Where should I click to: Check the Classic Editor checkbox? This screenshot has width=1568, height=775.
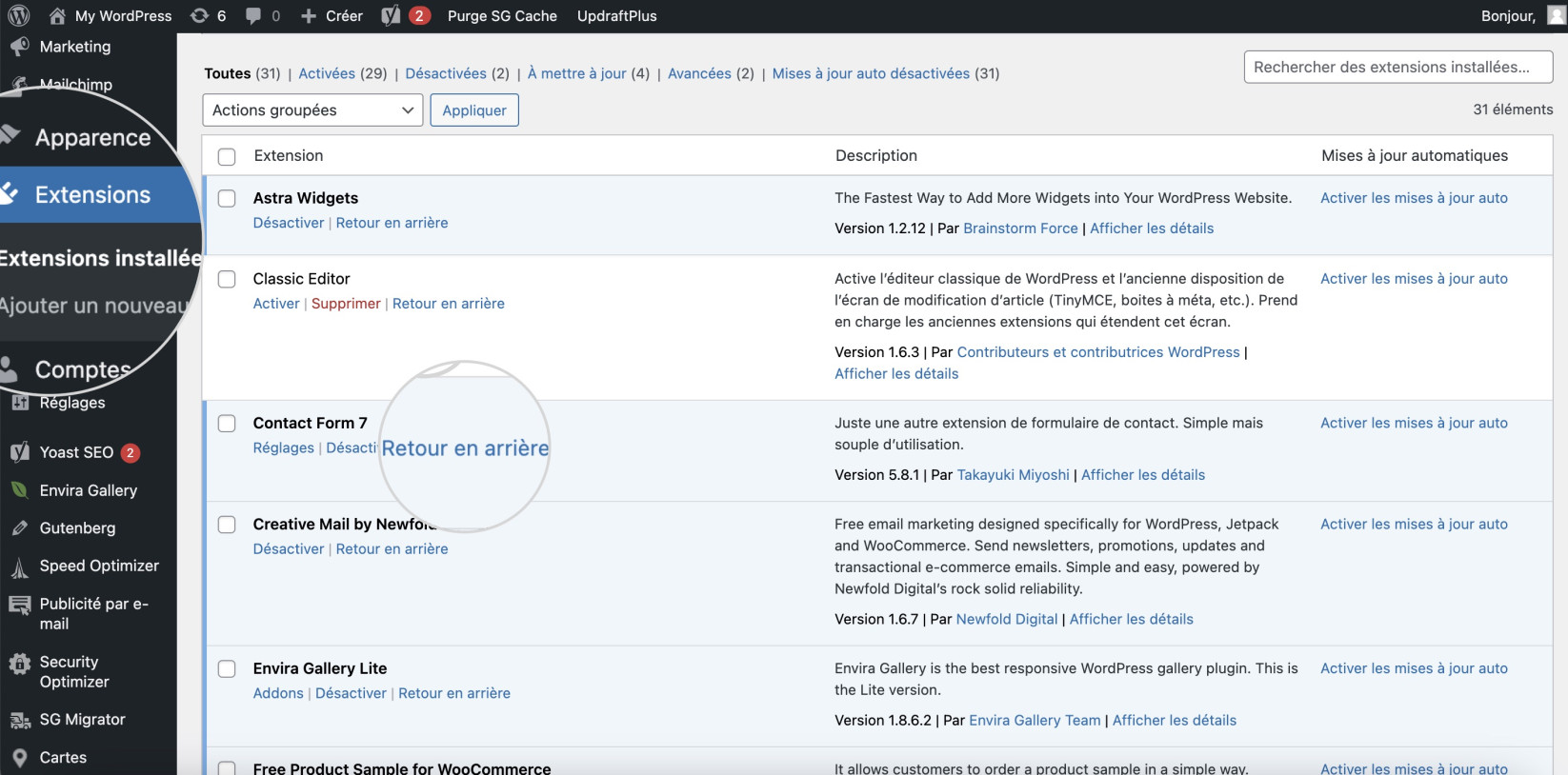coord(227,279)
